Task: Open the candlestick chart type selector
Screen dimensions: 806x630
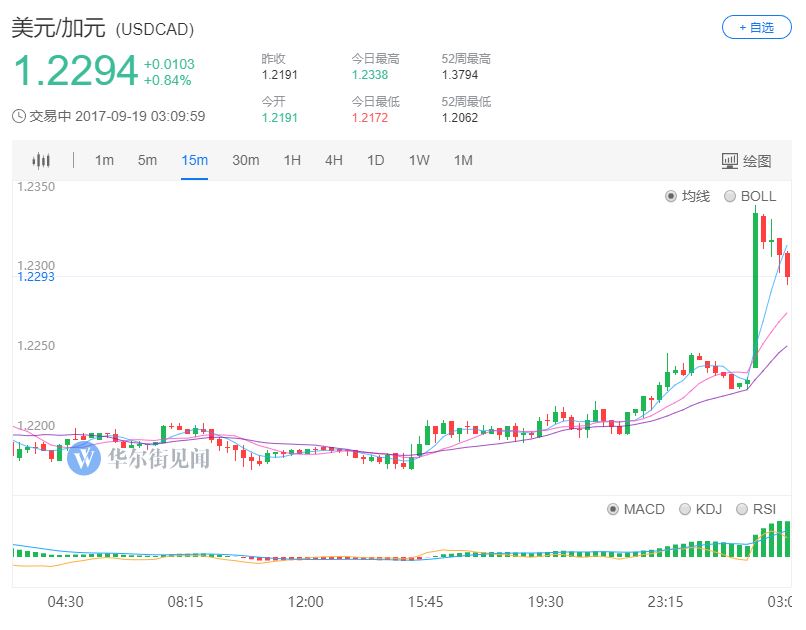Action: (41, 161)
